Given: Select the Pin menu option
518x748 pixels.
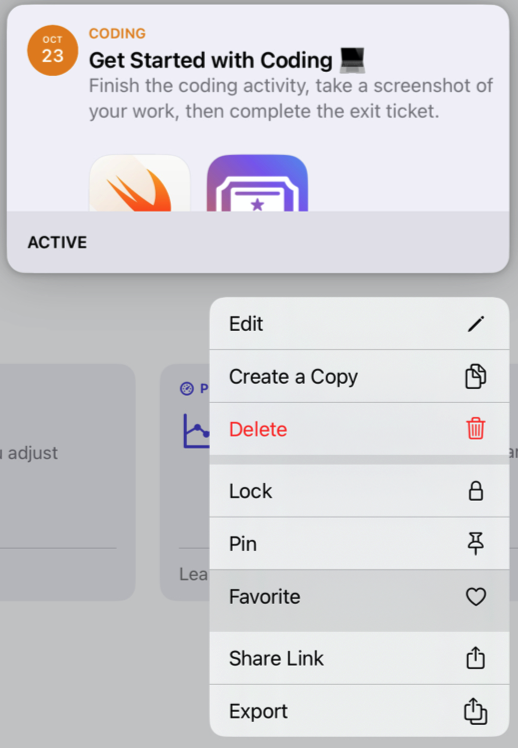Looking at the screenshot, I should tap(359, 543).
